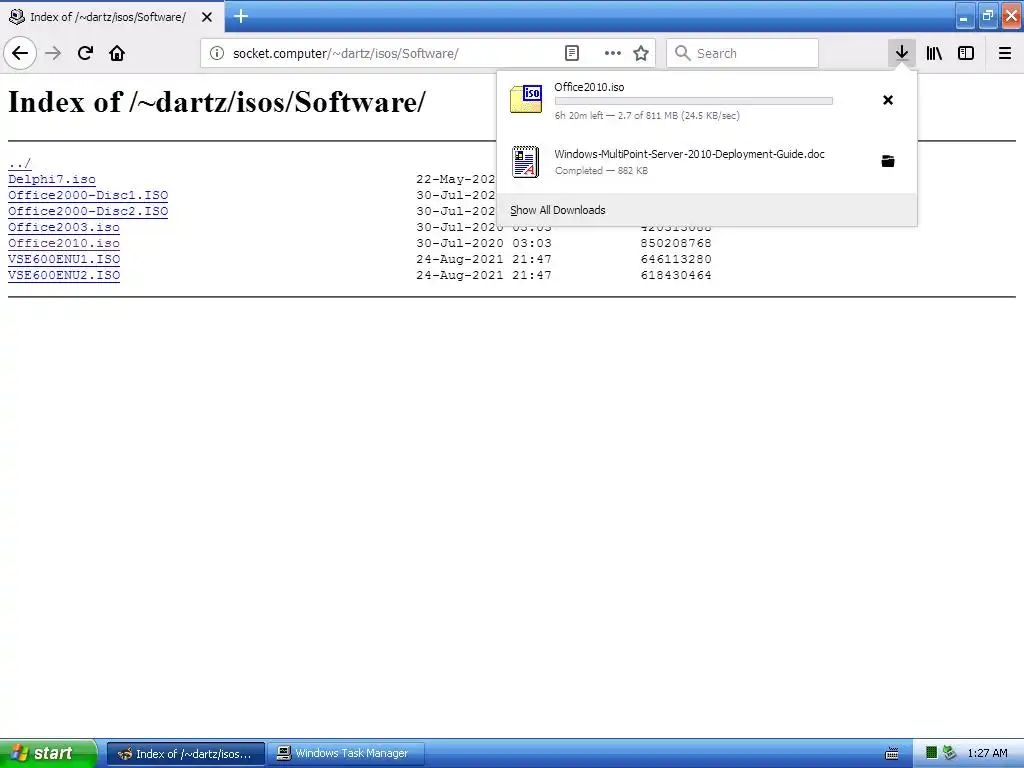Click the network connection tray icon
Viewport: 1024px width, 768px height.
tap(950, 753)
